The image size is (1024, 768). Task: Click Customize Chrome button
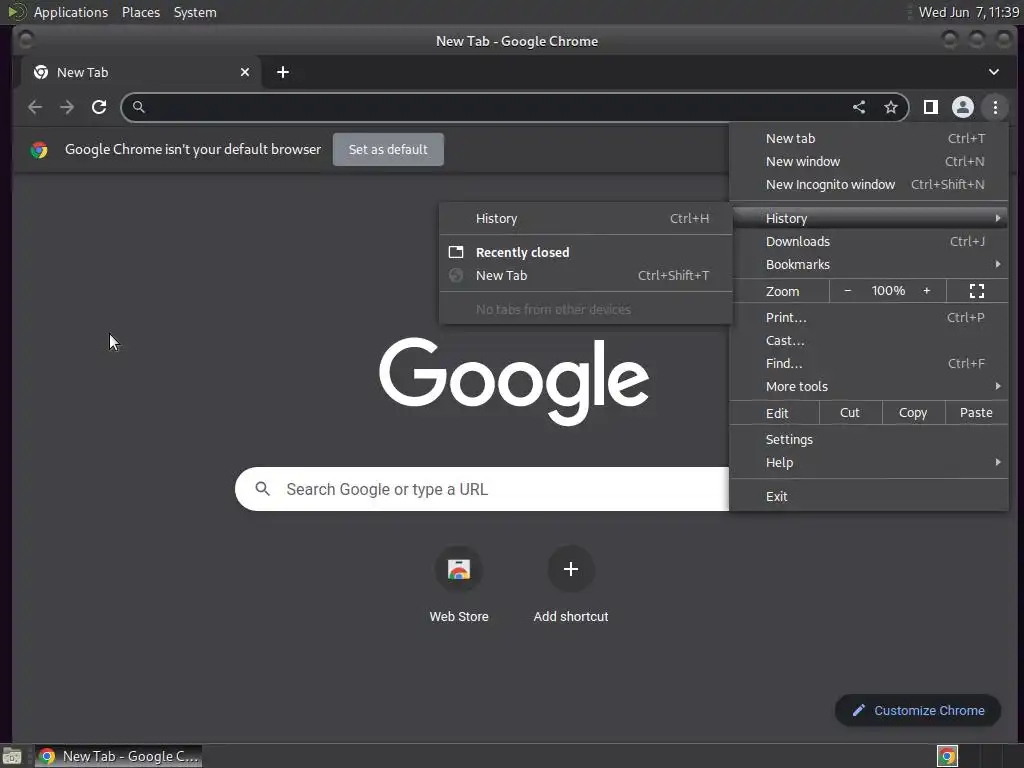pyautogui.click(x=918, y=711)
